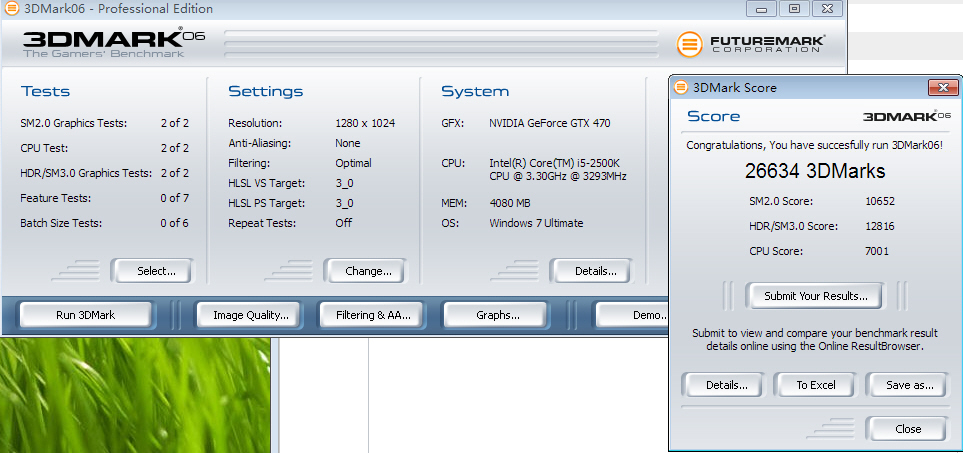Click the SM2.0 Graphics Tests label
This screenshot has height=453, width=963.
(74, 123)
